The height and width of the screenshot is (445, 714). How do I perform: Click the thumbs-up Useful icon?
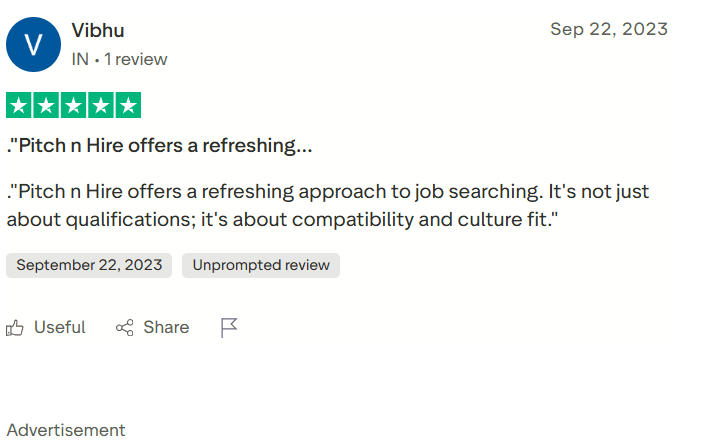tap(16, 328)
